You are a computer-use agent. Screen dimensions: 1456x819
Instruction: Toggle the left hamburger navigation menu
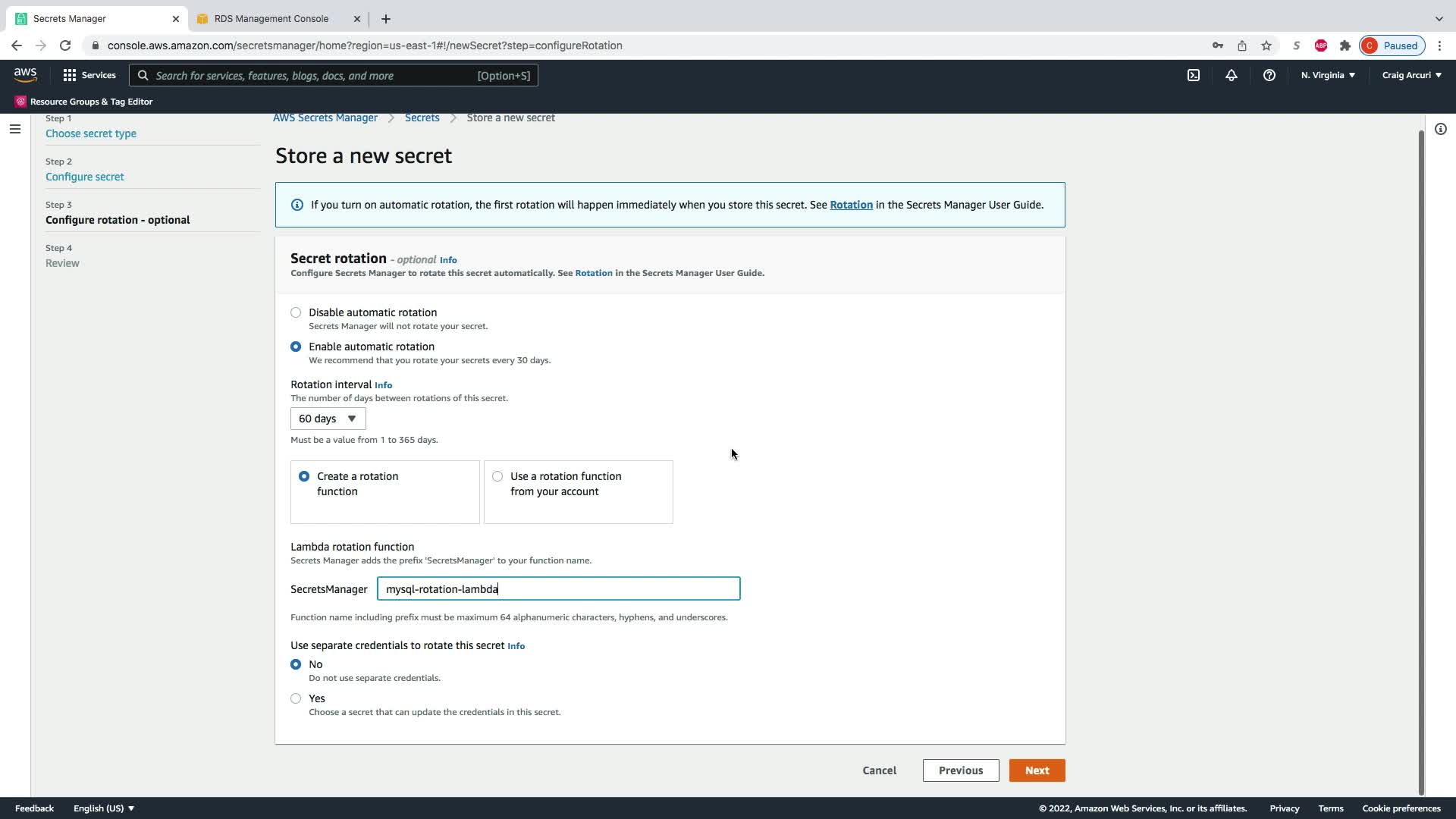click(14, 129)
